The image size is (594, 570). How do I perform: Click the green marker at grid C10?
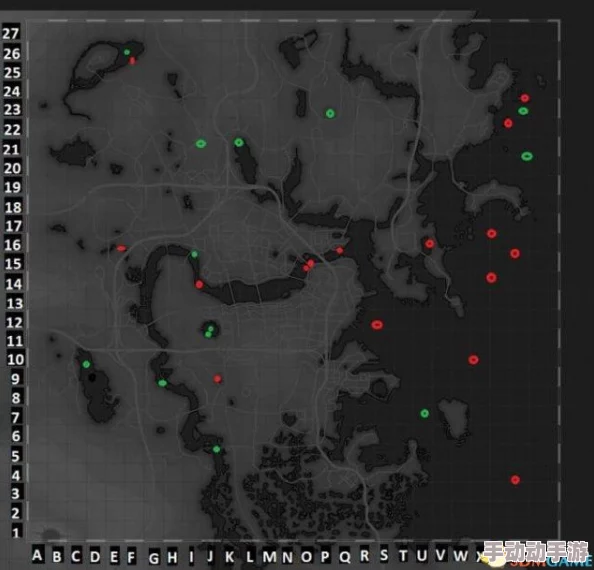tap(86, 364)
